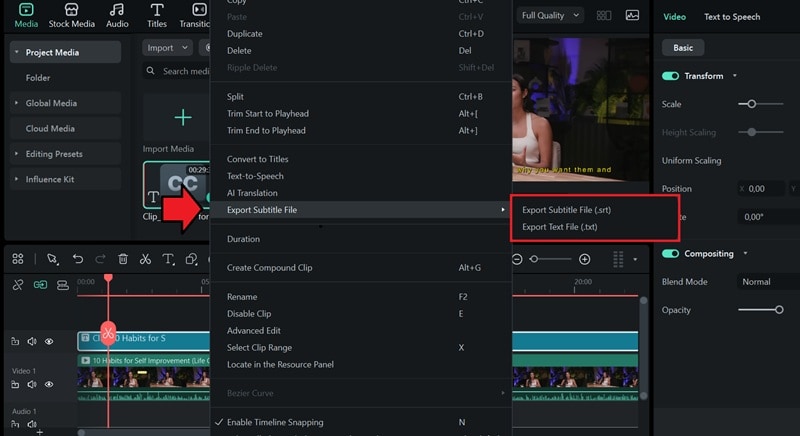Click the unlink chain icon above tracks
This screenshot has height=436, width=800.
point(18,285)
